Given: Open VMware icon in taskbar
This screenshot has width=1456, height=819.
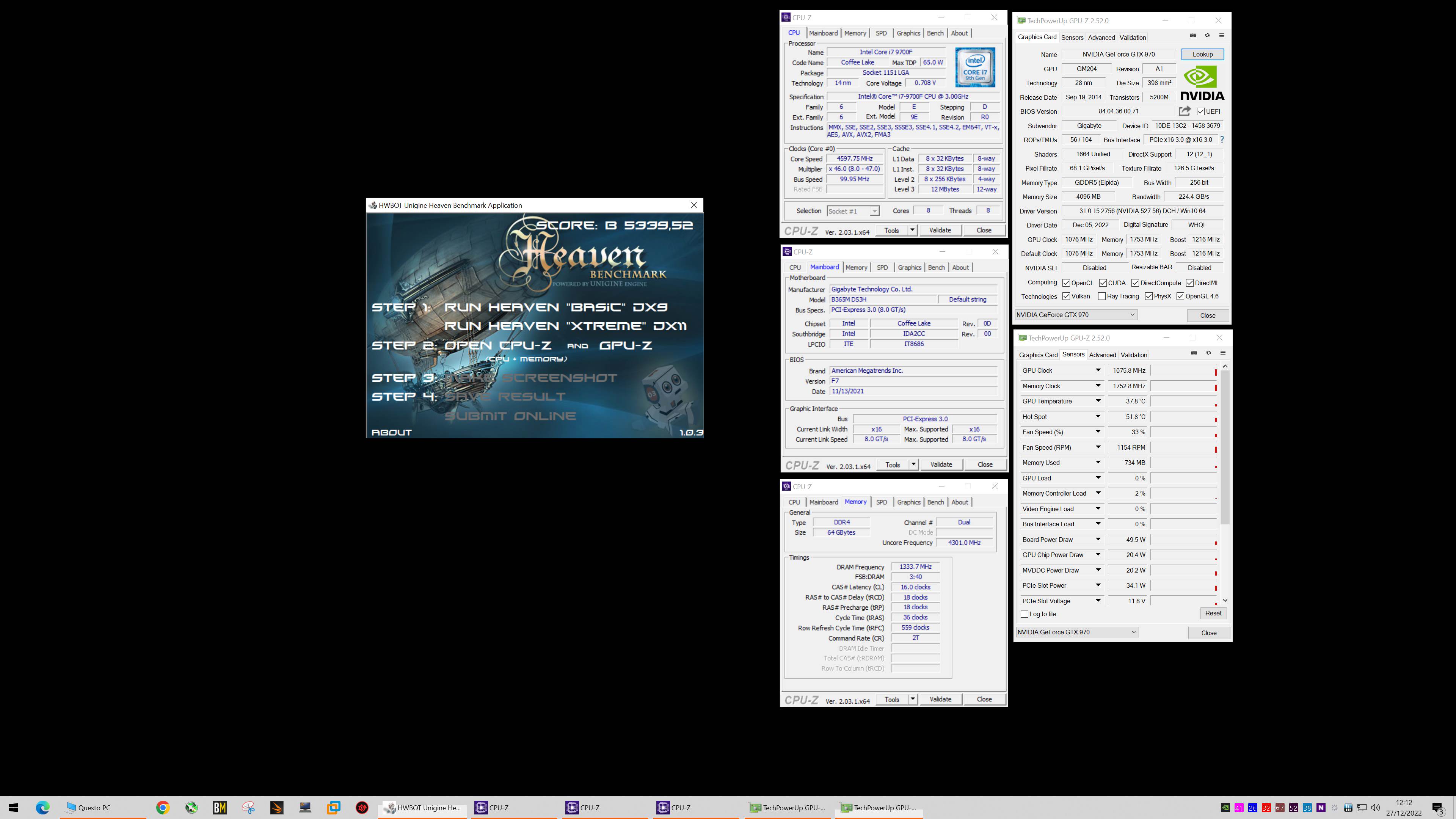Looking at the screenshot, I should pos(334,808).
